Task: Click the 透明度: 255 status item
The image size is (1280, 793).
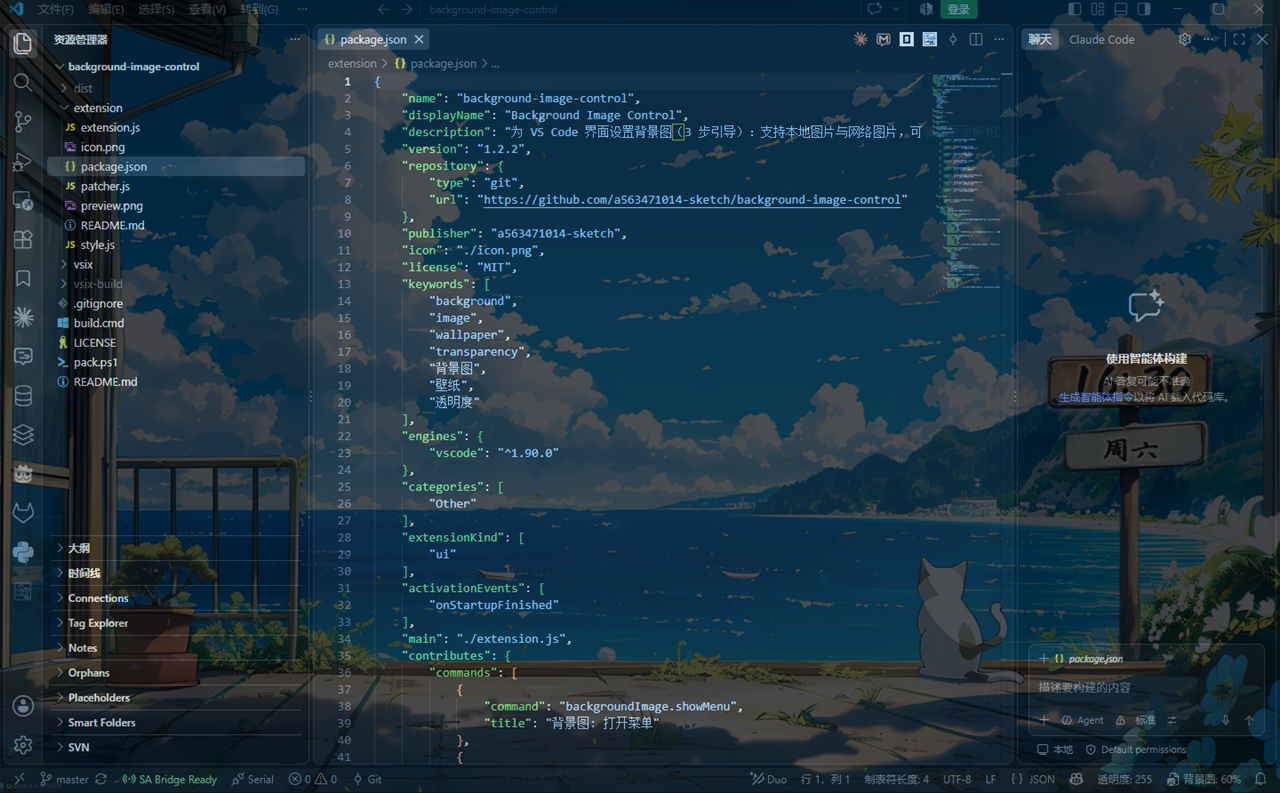Action: 1124,779
